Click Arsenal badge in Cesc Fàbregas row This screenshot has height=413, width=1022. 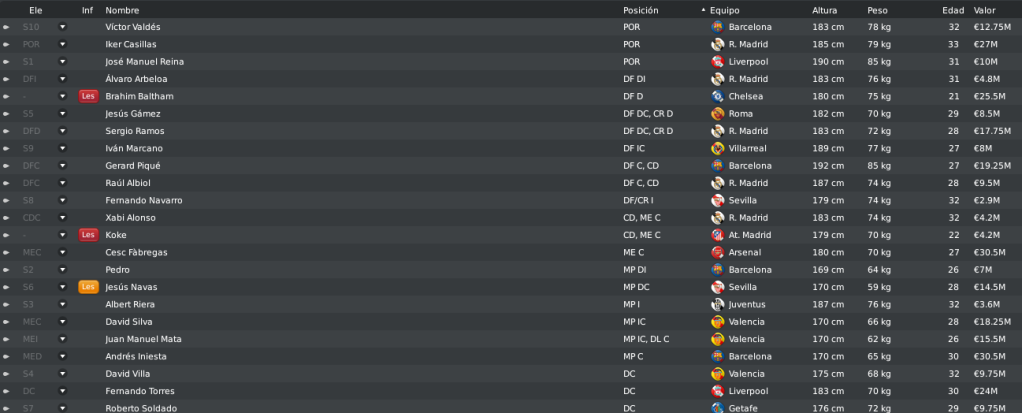[x=717, y=252]
